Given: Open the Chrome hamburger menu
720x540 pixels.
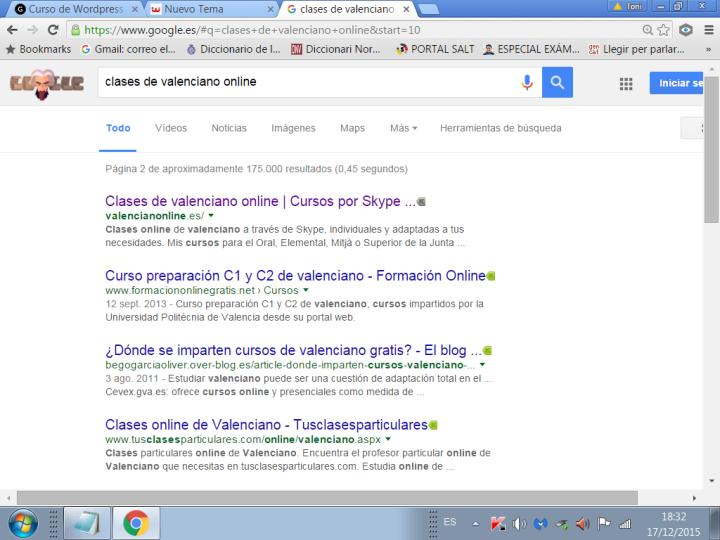Looking at the screenshot, I should (x=709, y=30).
